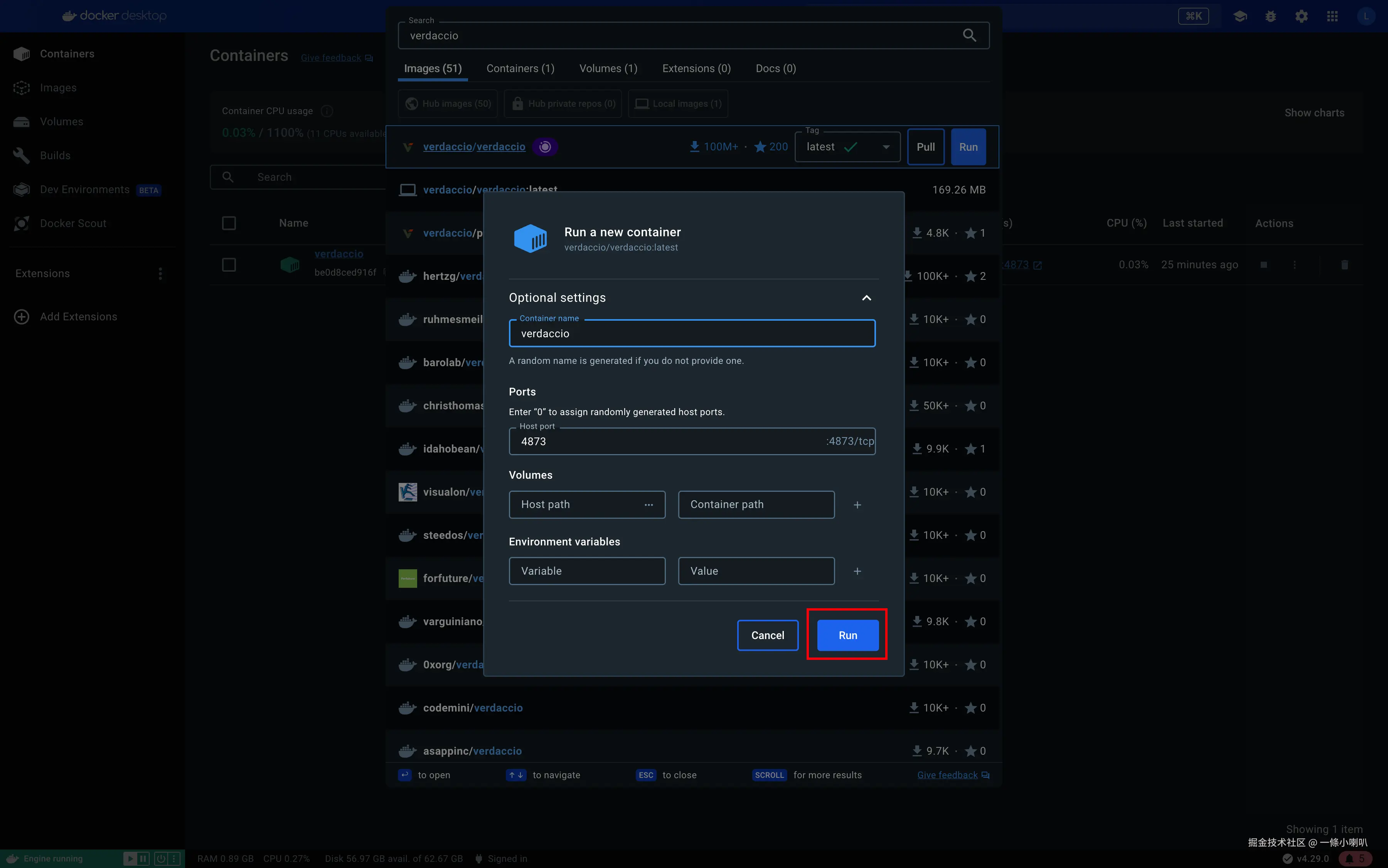Click the bug troubleshoot icon in header

[1270, 16]
